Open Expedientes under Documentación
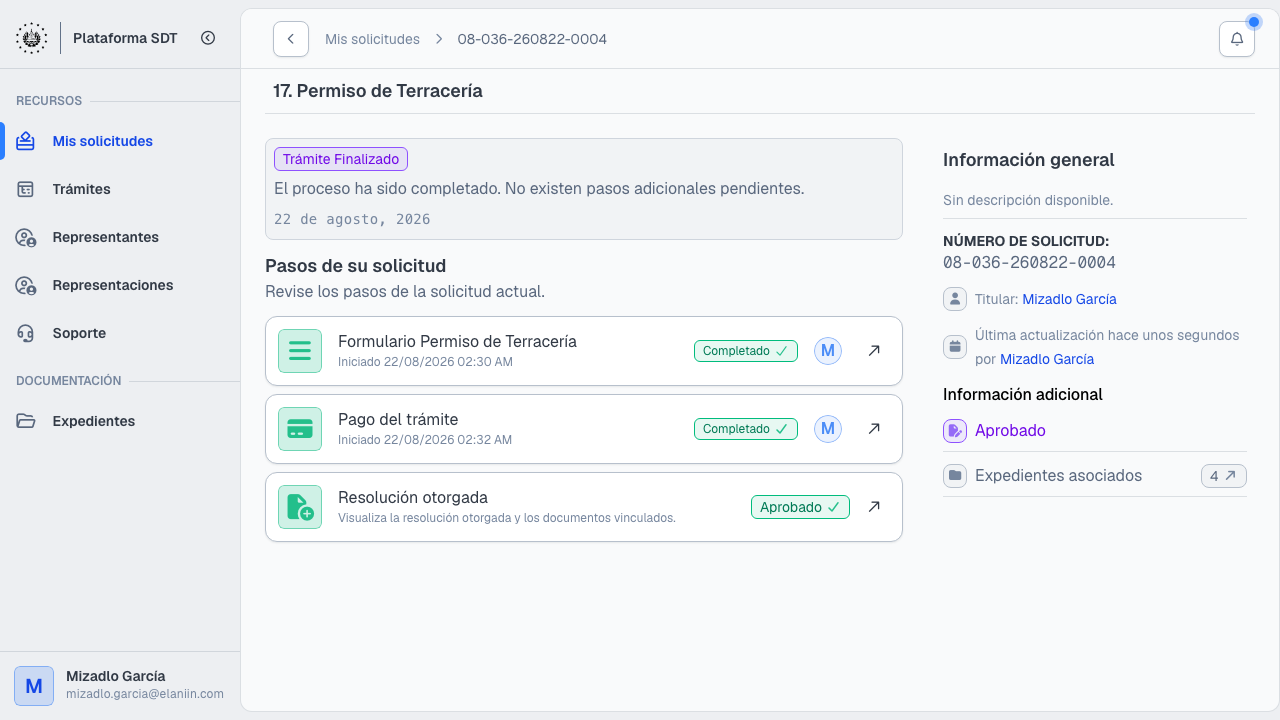This screenshot has height=720, width=1280. 120,421
